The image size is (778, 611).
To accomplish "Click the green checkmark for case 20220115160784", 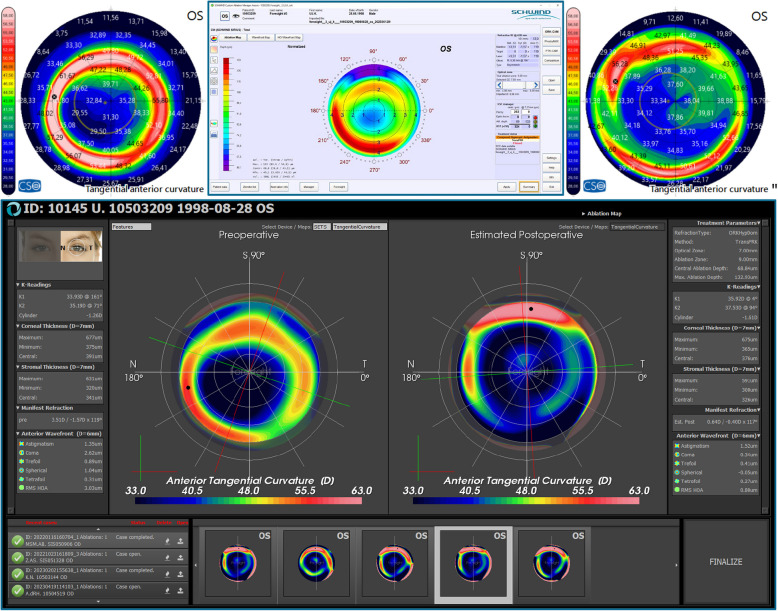I will (18, 541).
